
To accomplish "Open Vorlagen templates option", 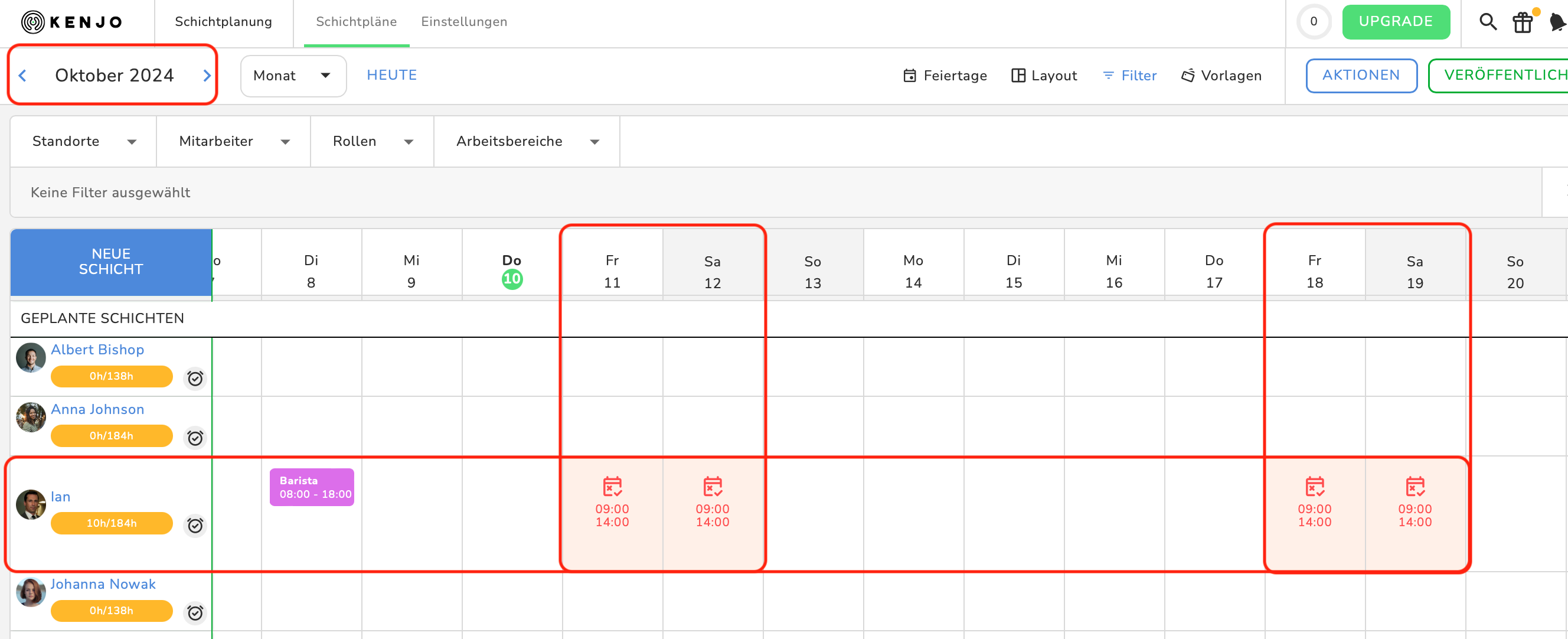I will pos(1221,76).
